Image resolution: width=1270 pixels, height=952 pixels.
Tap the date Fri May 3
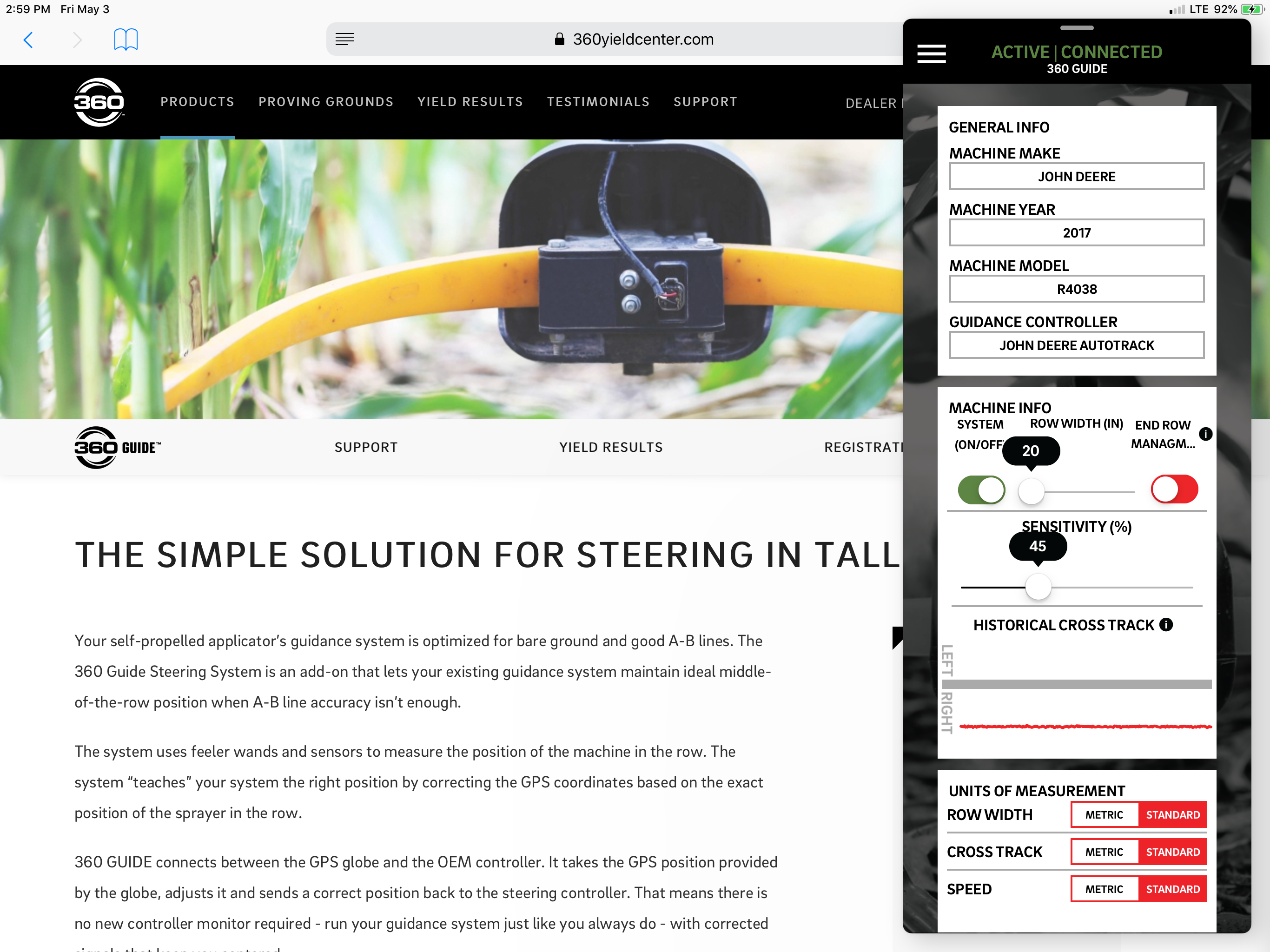[x=85, y=9]
